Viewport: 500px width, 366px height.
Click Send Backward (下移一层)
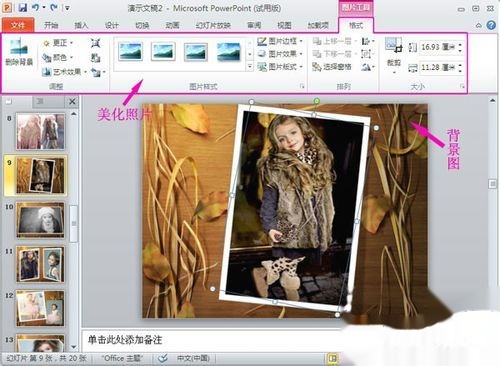335,54
